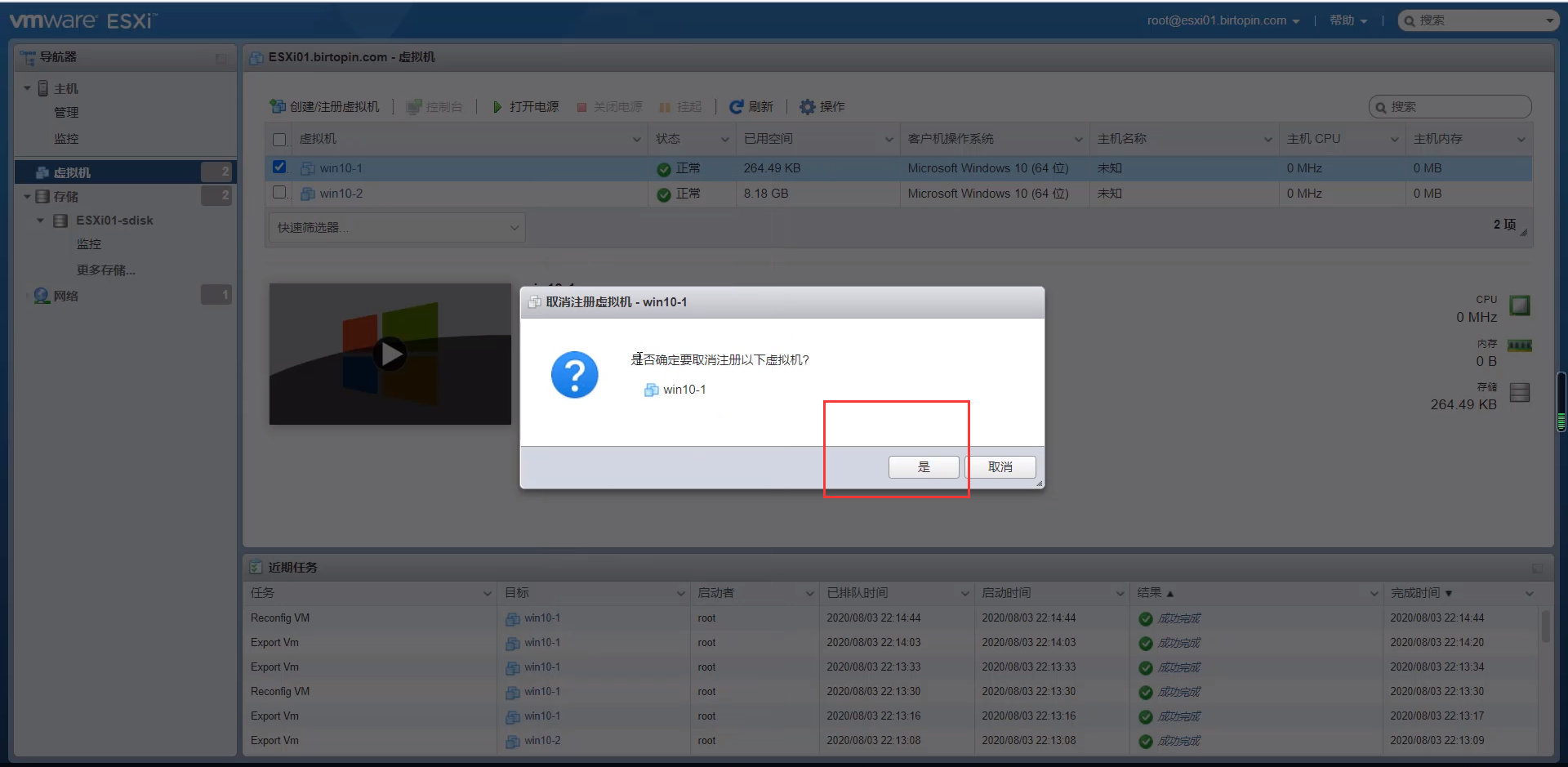Image resolution: width=1568 pixels, height=767 pixels.
Task: Click the 网络 globe icon in navigator
Action: 42,296
